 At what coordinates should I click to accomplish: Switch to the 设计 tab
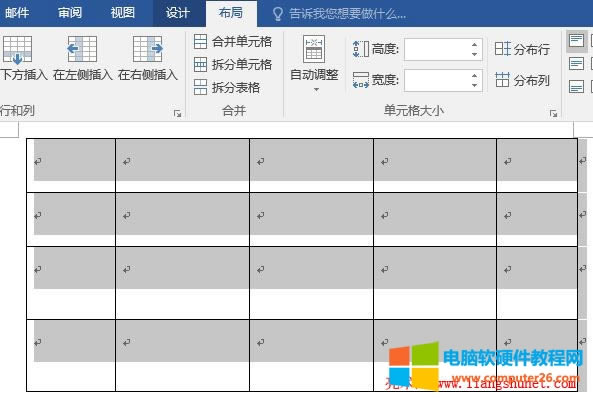[177, 13]
